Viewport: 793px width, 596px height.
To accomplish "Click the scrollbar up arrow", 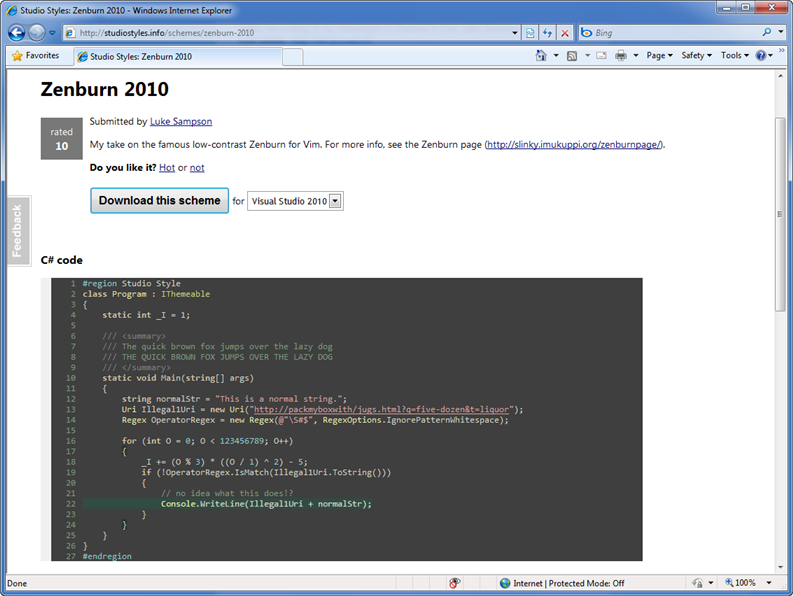I will (780, 76).
